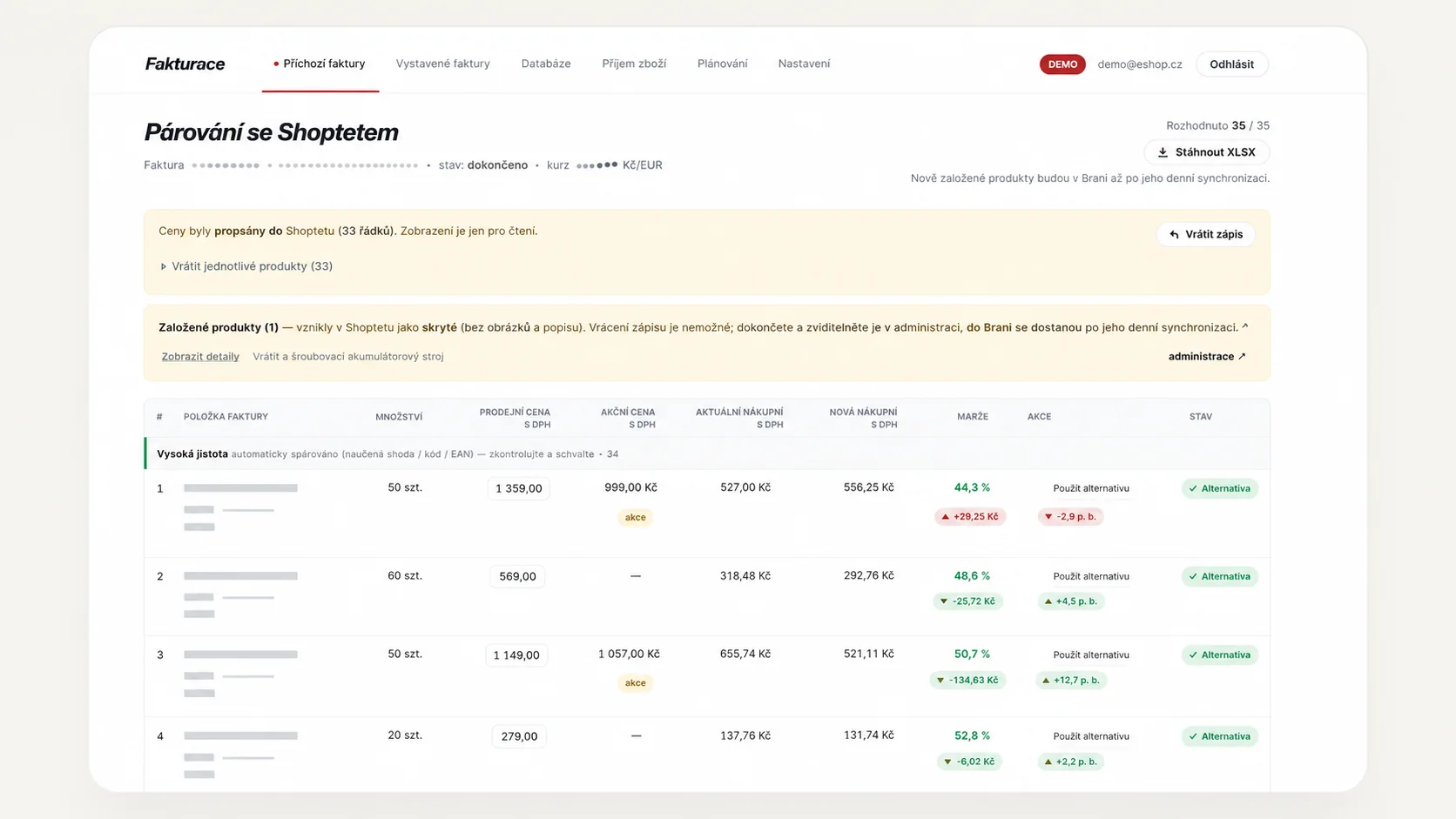Image resolution: width=1456 pixels, height=819 pixels.
Task: Focus the 1 149,00 selling price field
Action: 516,655
